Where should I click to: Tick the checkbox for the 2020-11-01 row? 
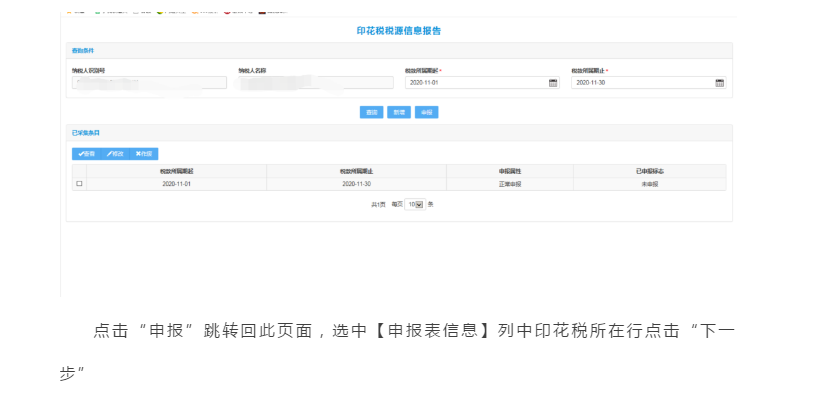[79, 184]
